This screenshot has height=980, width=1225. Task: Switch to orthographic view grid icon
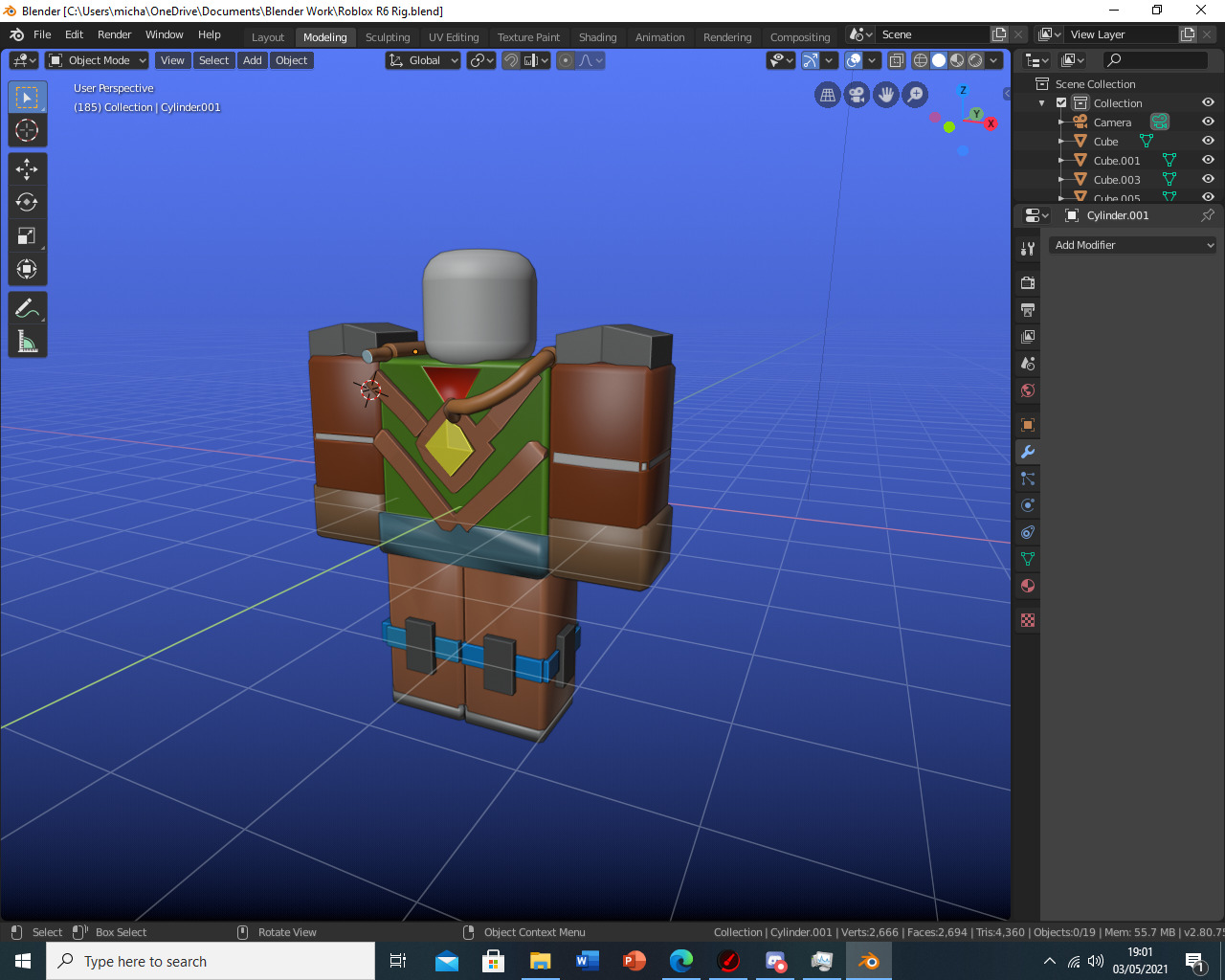coord(828,95)
